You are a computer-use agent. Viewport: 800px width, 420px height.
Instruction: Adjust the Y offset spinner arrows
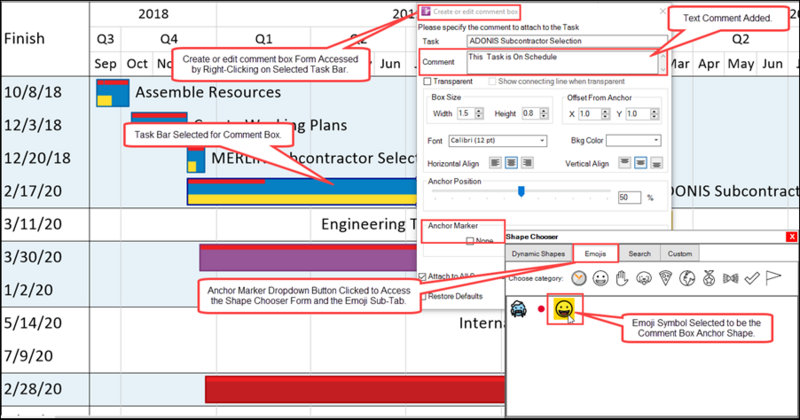click(x=654, y=114)
